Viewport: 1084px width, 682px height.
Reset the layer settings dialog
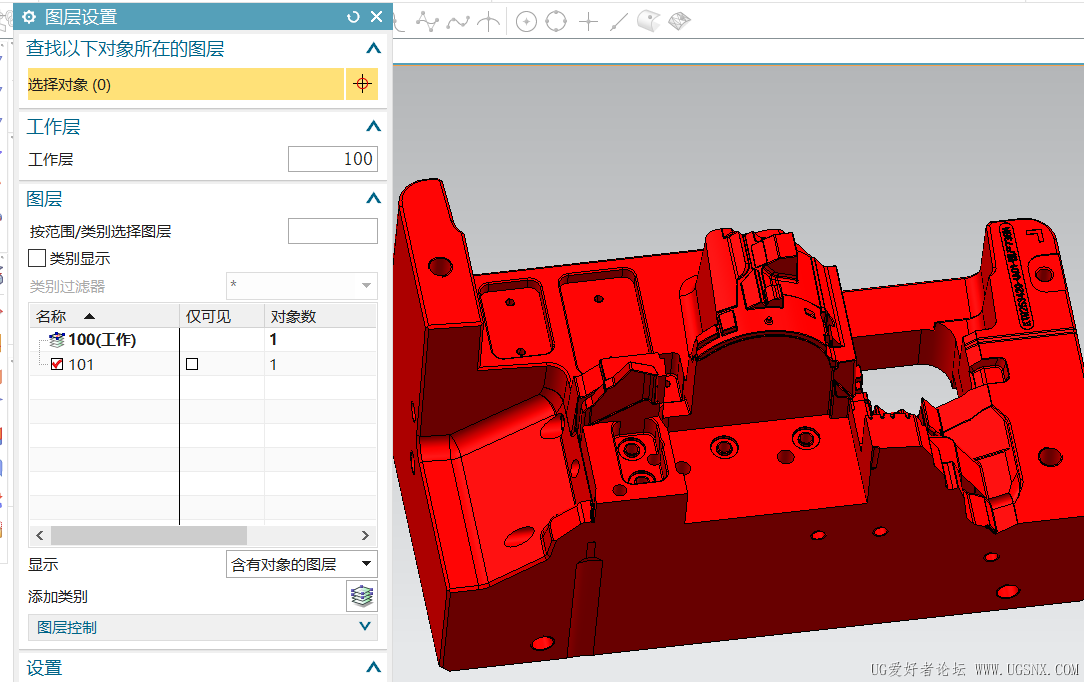point(352,17)
